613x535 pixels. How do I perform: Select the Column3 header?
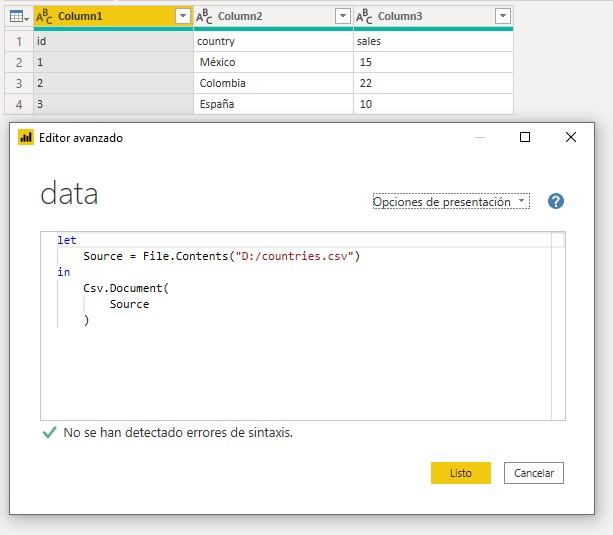click(433, 16)
